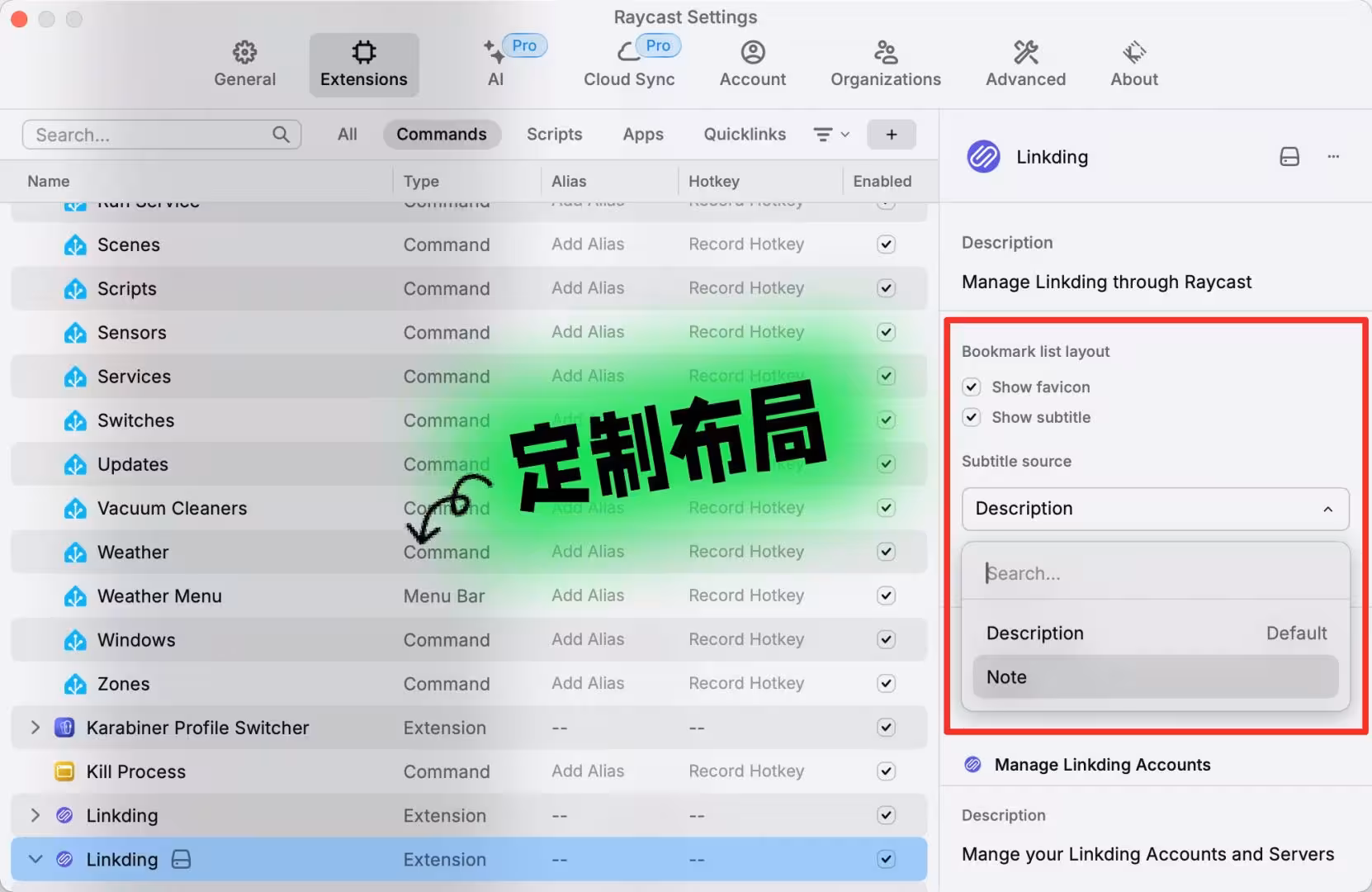
Task: Click the Switches command icon
Action: (x=75, y=420)
